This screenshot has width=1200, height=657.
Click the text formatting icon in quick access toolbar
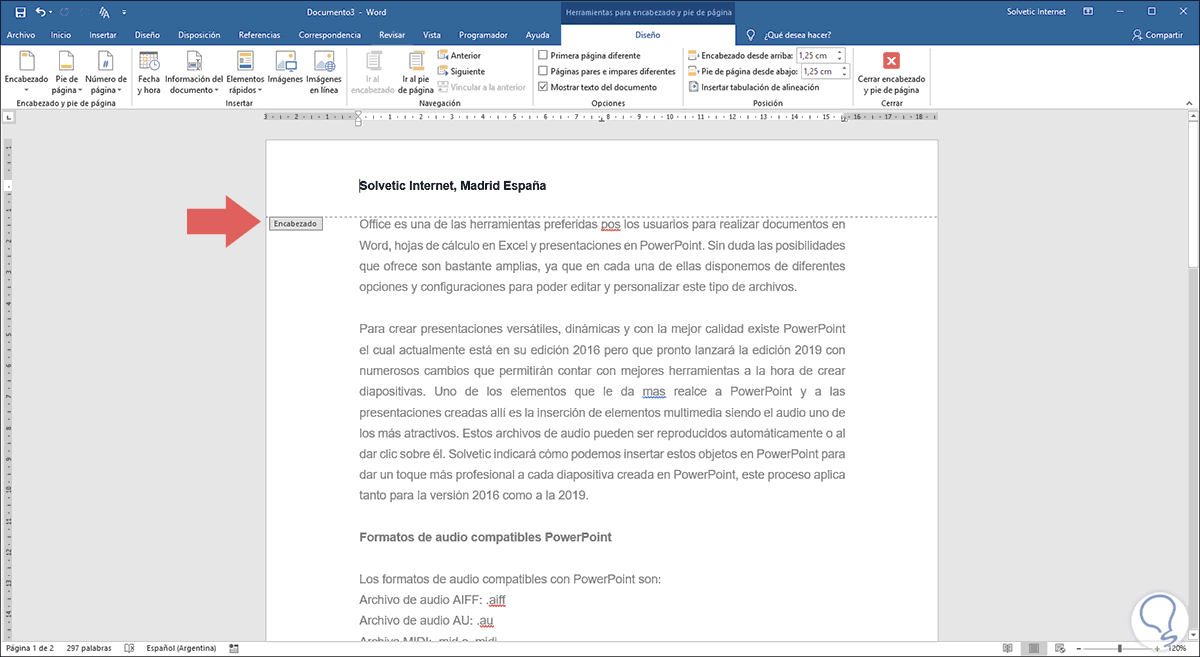pos(104,12)
